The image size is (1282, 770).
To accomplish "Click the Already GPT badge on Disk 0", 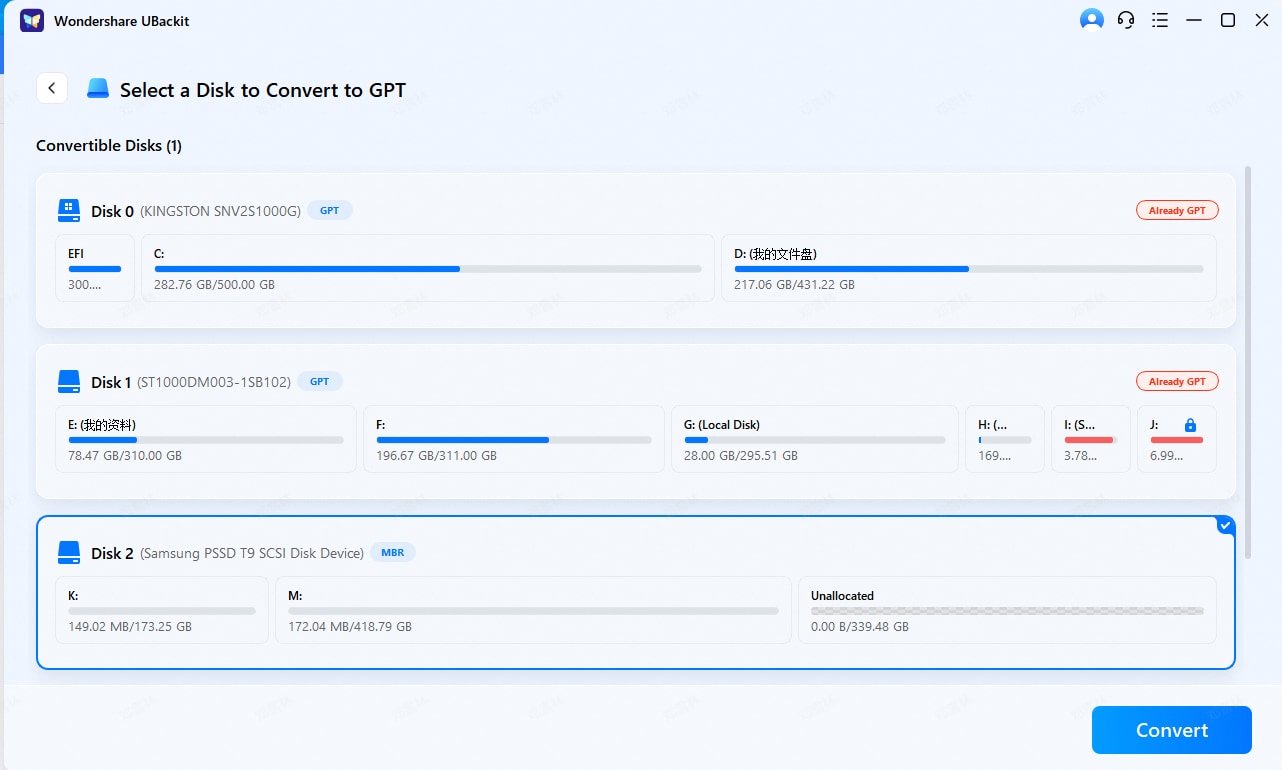I will [x=1177, y=211].
